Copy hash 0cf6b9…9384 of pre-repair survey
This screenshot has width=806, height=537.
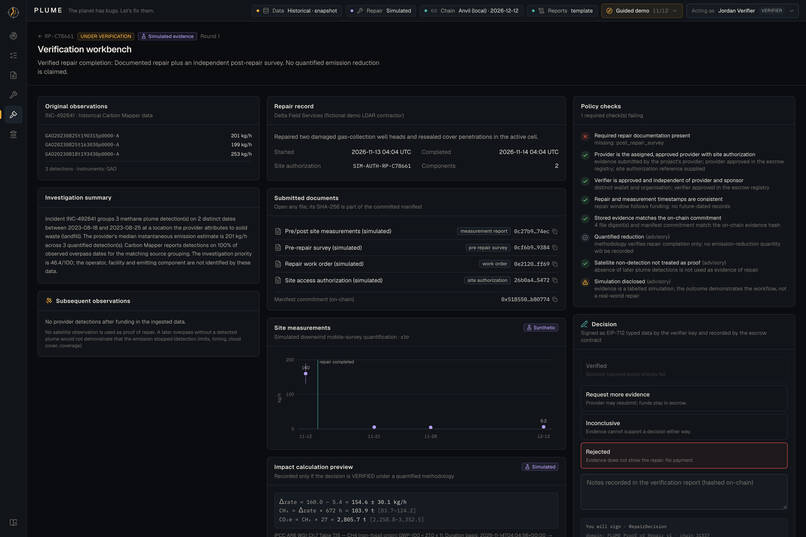(x=555, y=248)
